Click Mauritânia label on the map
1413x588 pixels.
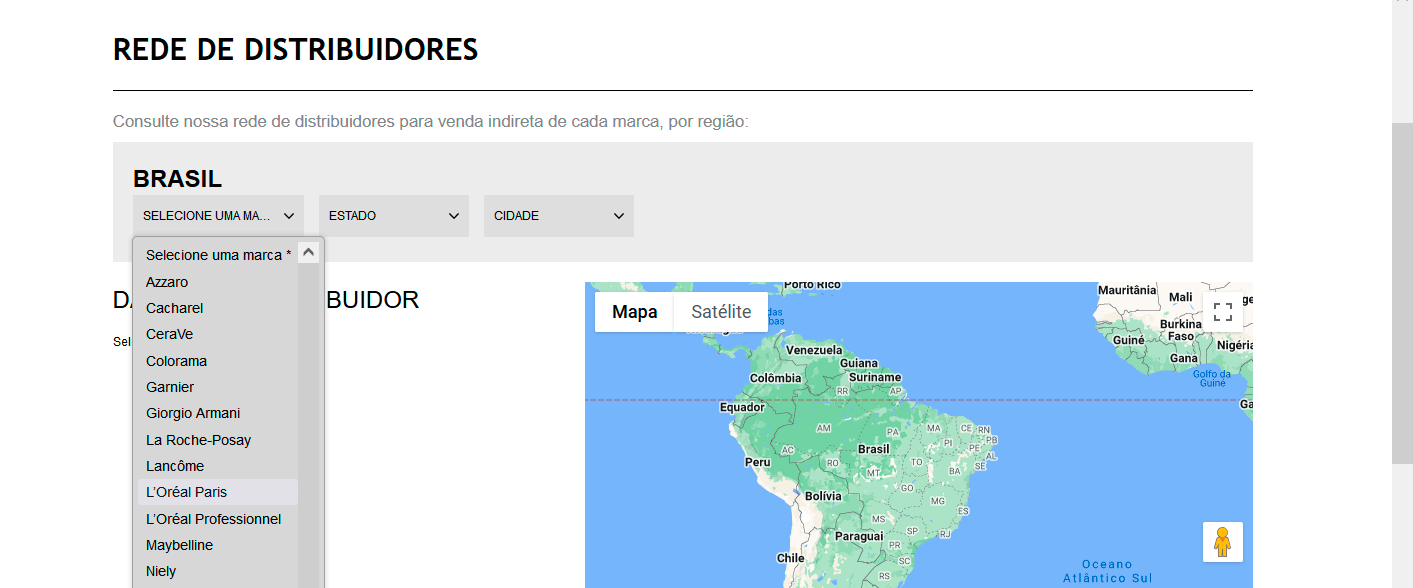[x=1127, y=290]
